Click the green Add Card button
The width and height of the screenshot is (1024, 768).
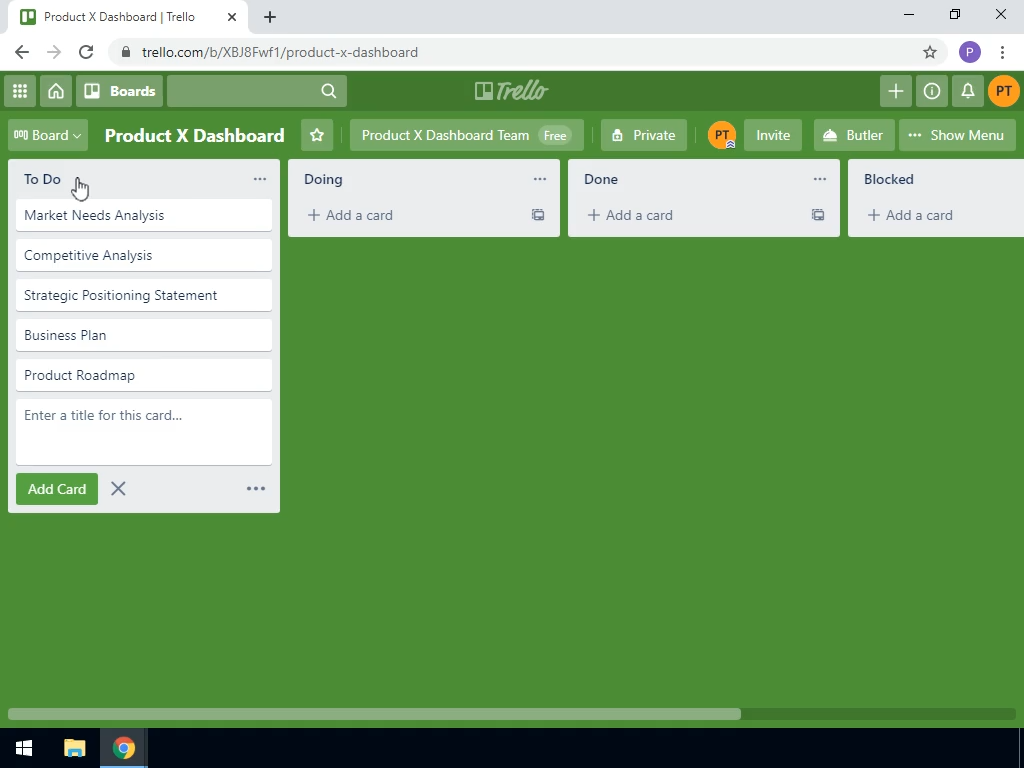[57, 489]
